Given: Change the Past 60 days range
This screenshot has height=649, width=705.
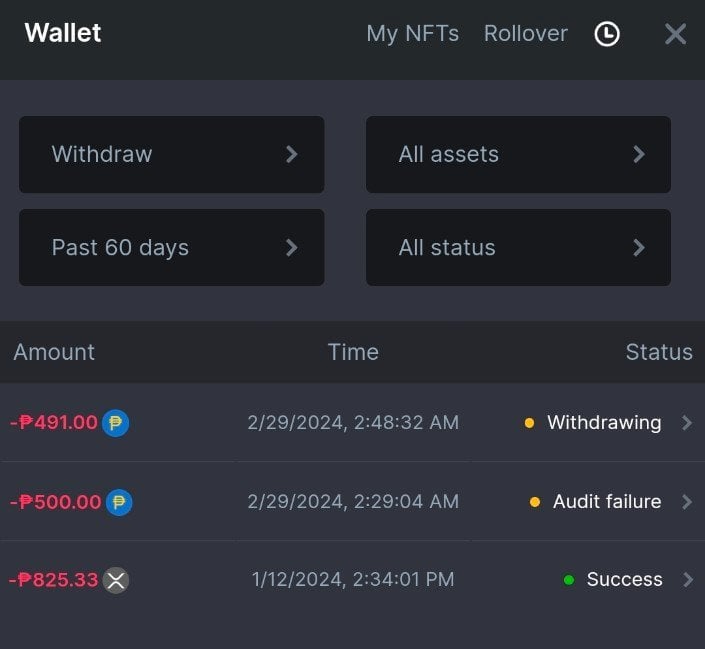Looking at the screenshot, I should click(x=171, y=247).
